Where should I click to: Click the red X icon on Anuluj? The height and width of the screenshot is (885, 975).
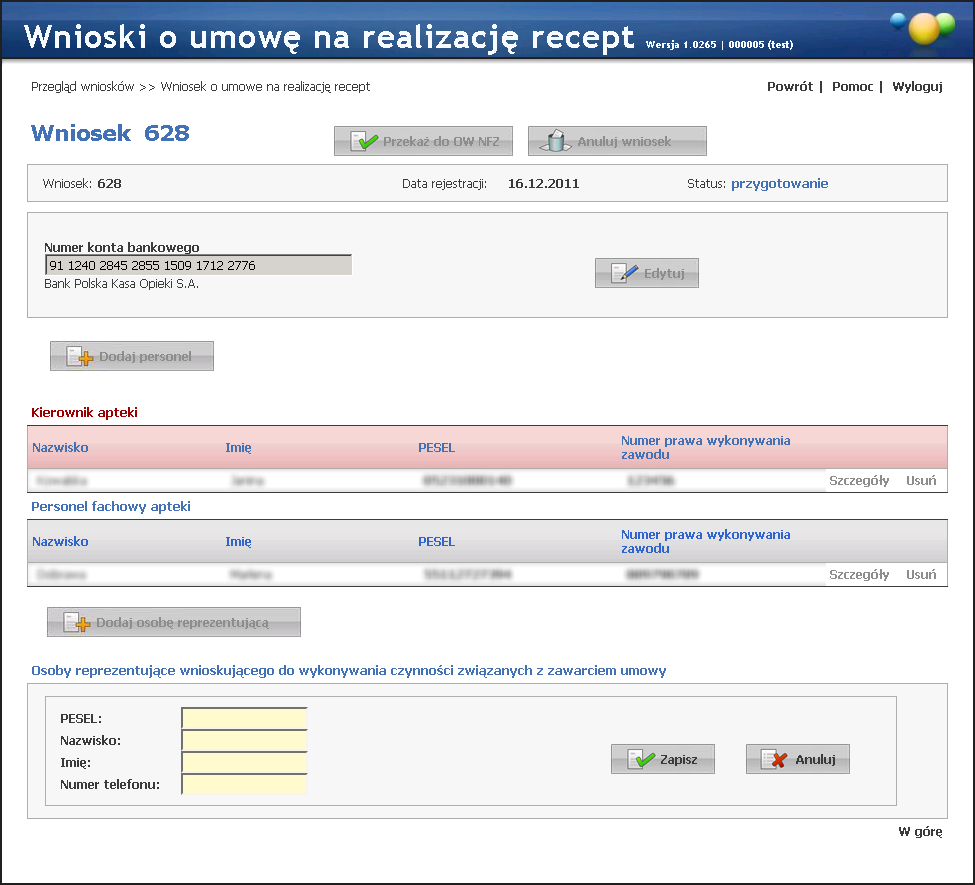tap(774, 760)
